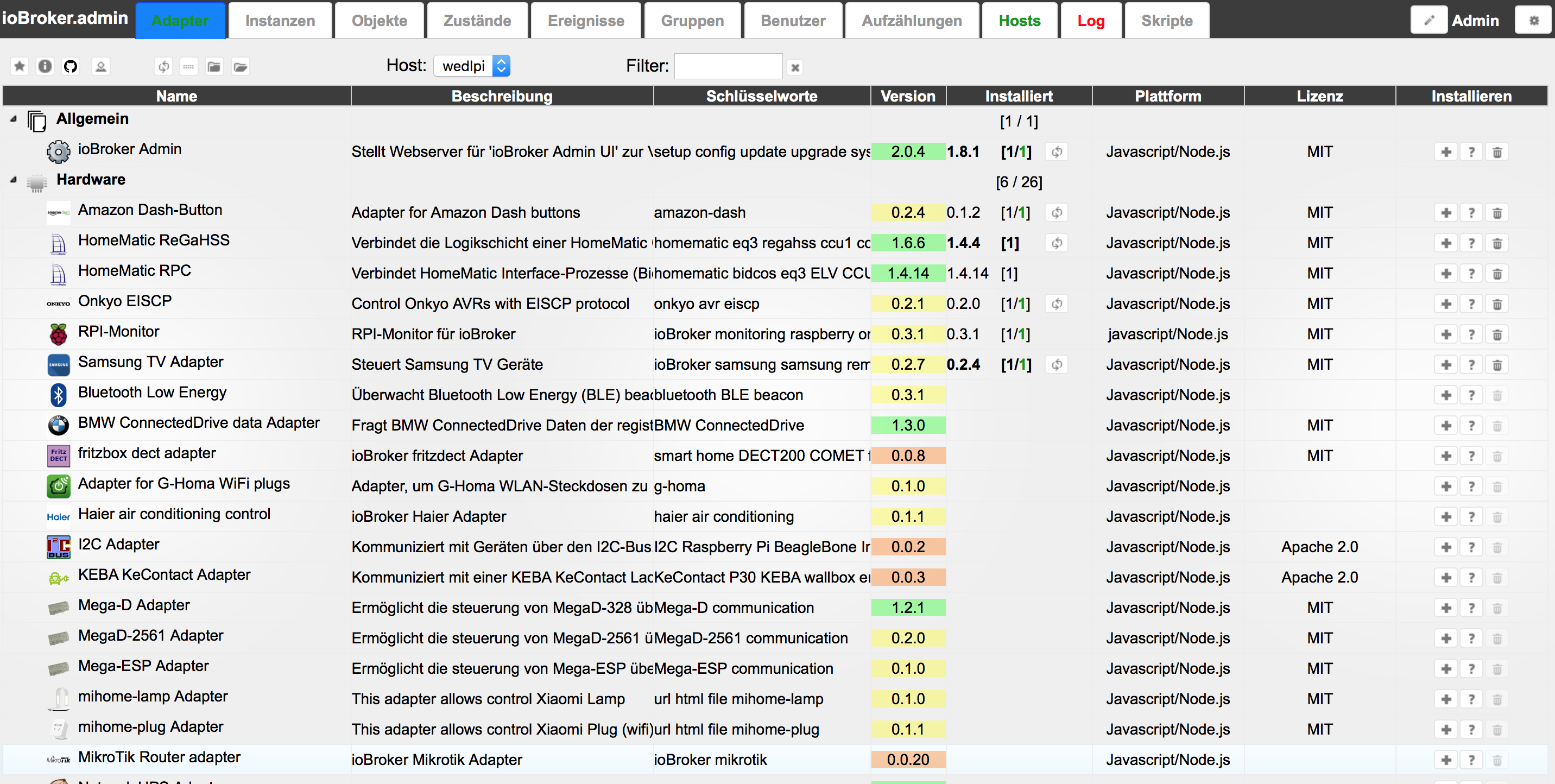Open help for RPI-Monitor adapter
Screen dimensions: 1555x784
[x=1471, y=334]
